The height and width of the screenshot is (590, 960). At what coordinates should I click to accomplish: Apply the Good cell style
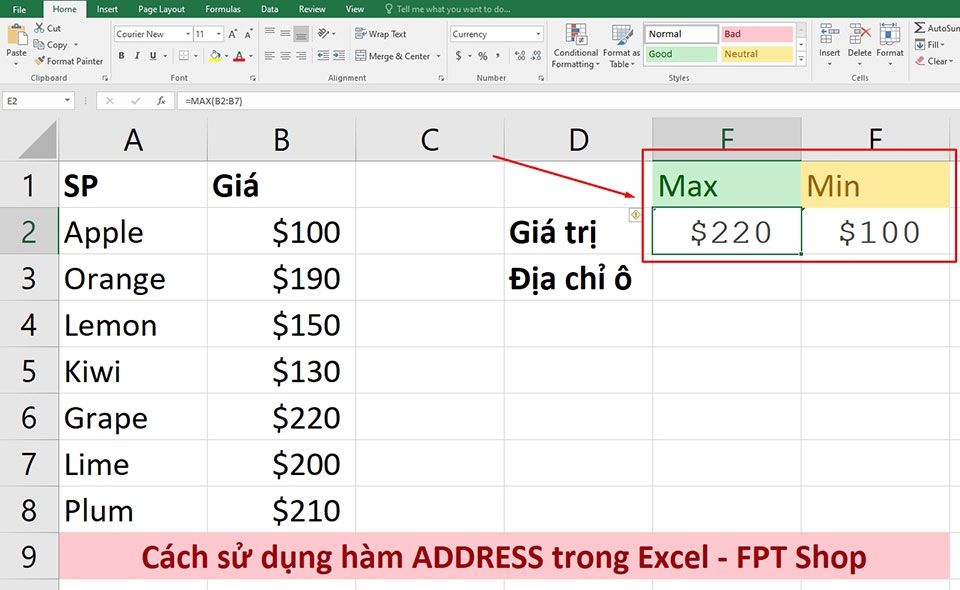(x=680, y=53)
